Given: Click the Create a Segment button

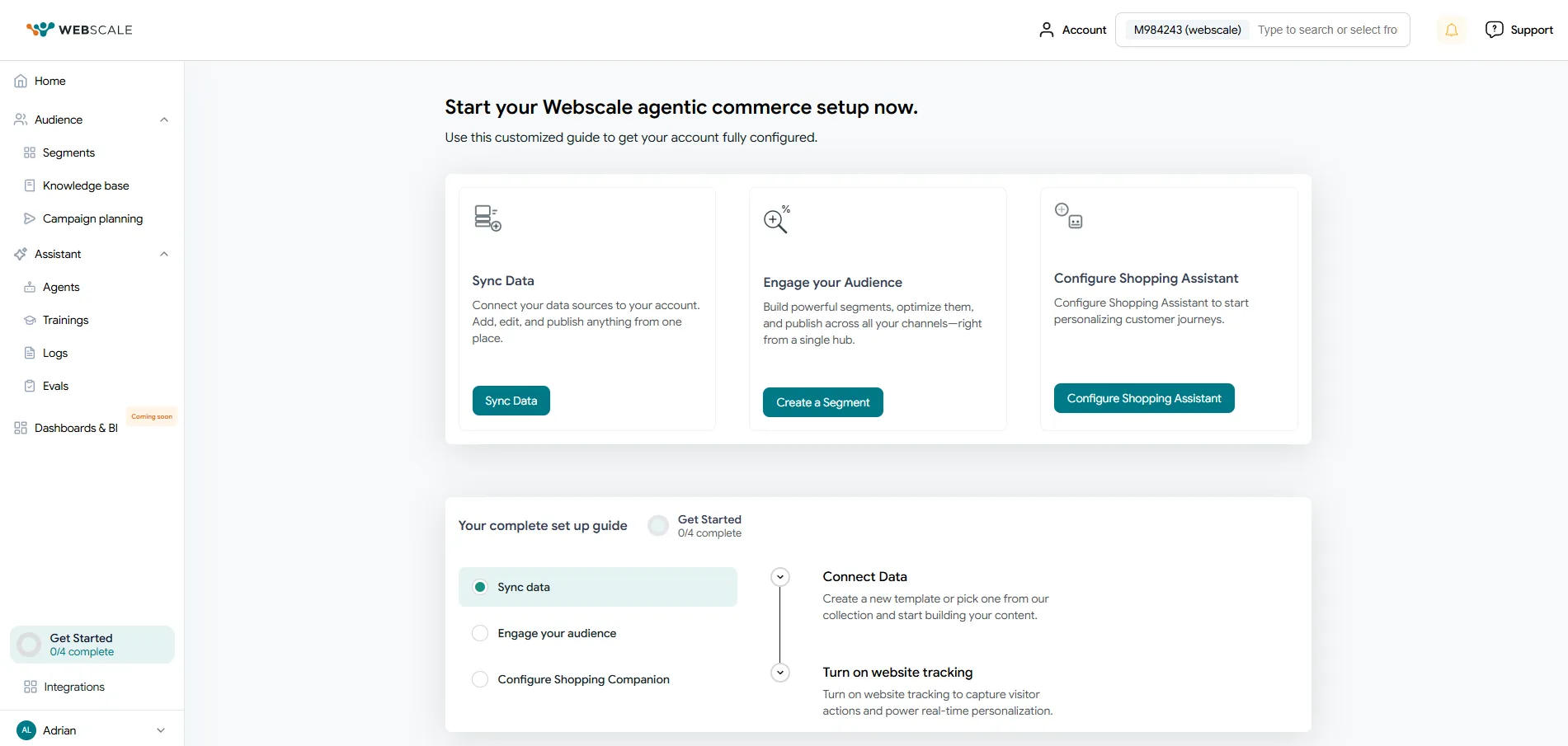Looking at the screenshot, I should (x=823, y=402).
